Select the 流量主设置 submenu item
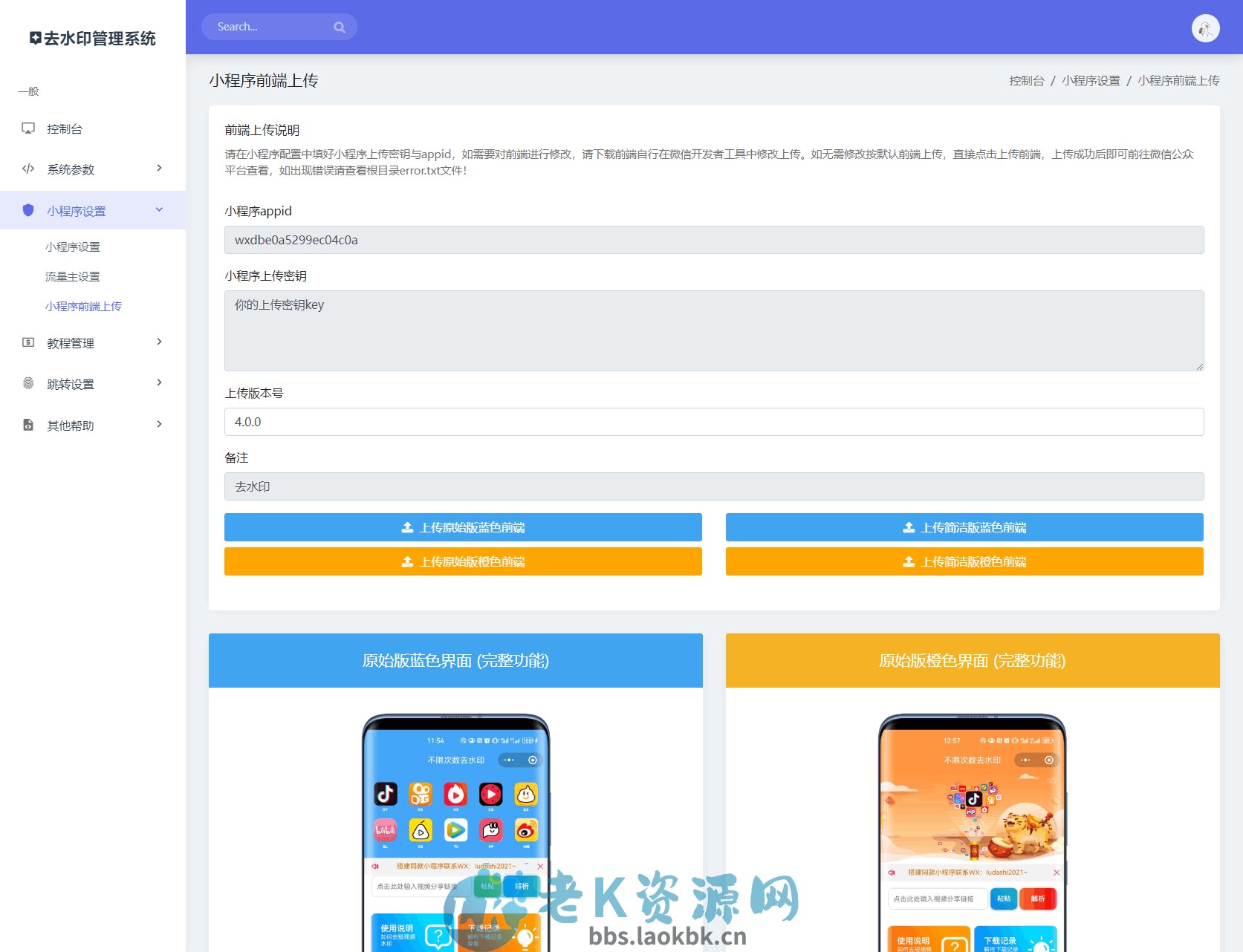The width and height of the screenshot is (1243, 952). point(74,276)
